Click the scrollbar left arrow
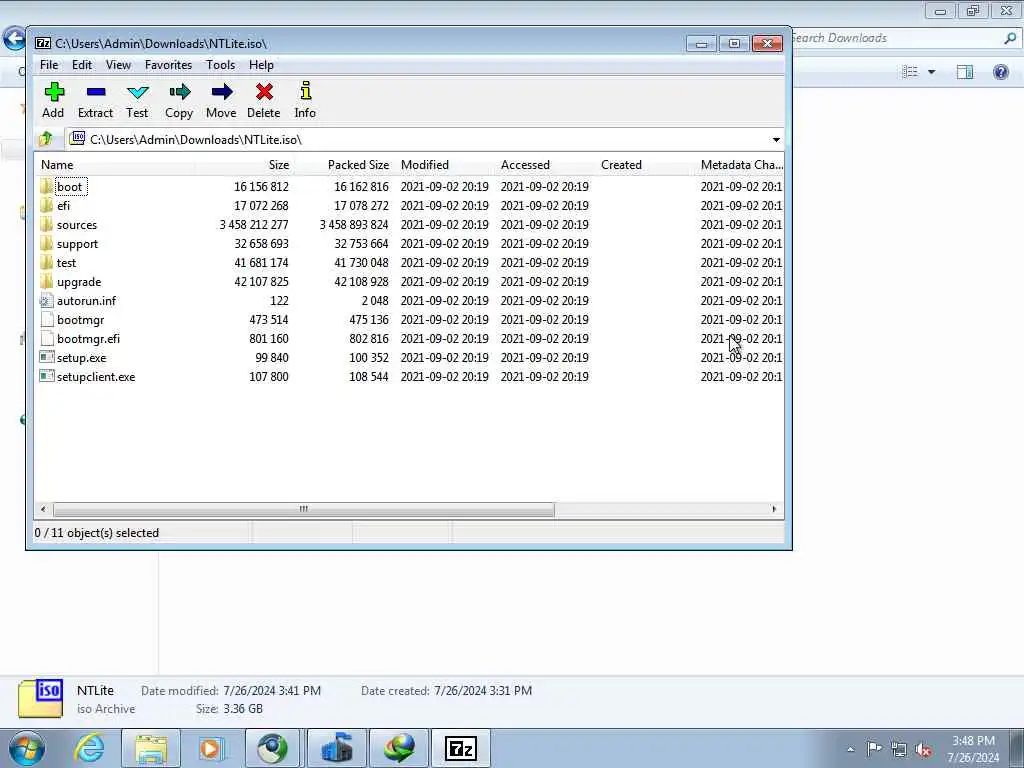 (x=43, y=509)
